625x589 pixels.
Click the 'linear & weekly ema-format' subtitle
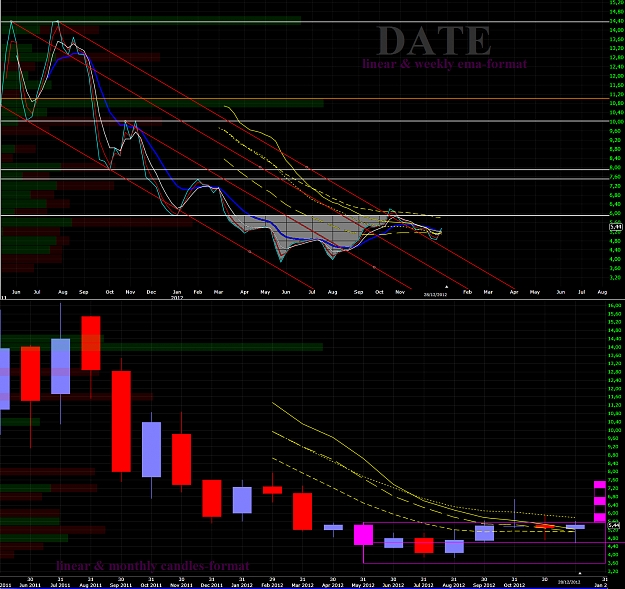point(444,64)
